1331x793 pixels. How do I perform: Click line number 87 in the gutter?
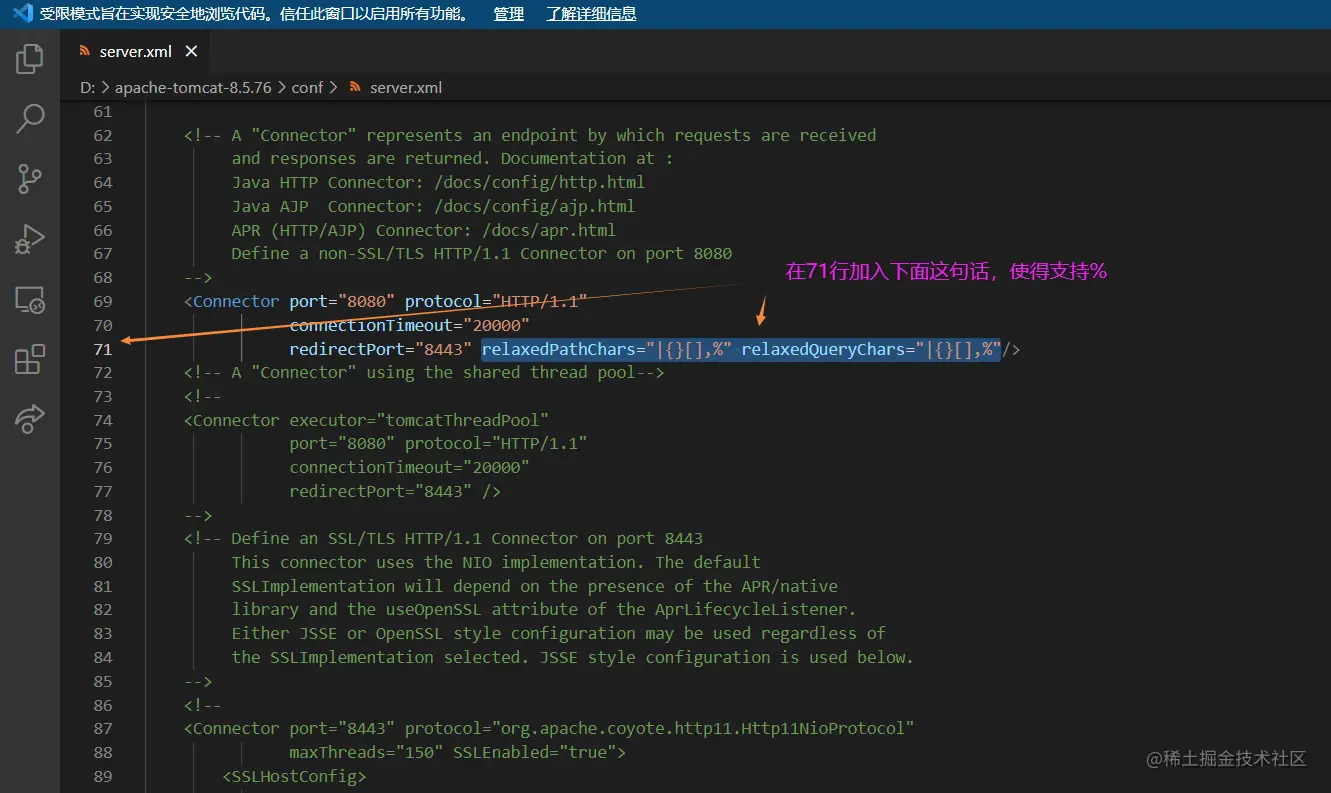(103, 728)
